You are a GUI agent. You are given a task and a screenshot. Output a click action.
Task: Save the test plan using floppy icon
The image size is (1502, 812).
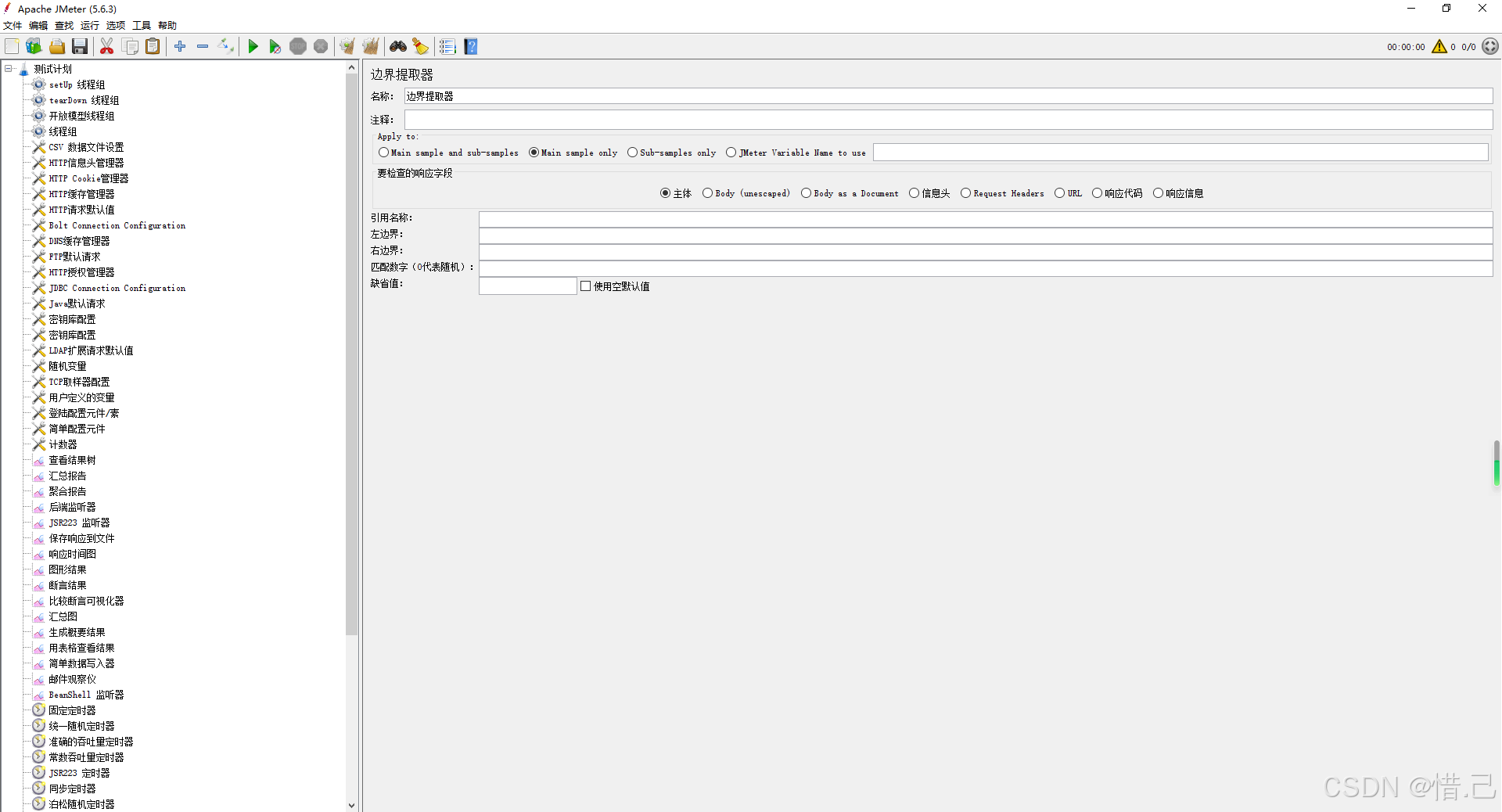coord(80,47)
